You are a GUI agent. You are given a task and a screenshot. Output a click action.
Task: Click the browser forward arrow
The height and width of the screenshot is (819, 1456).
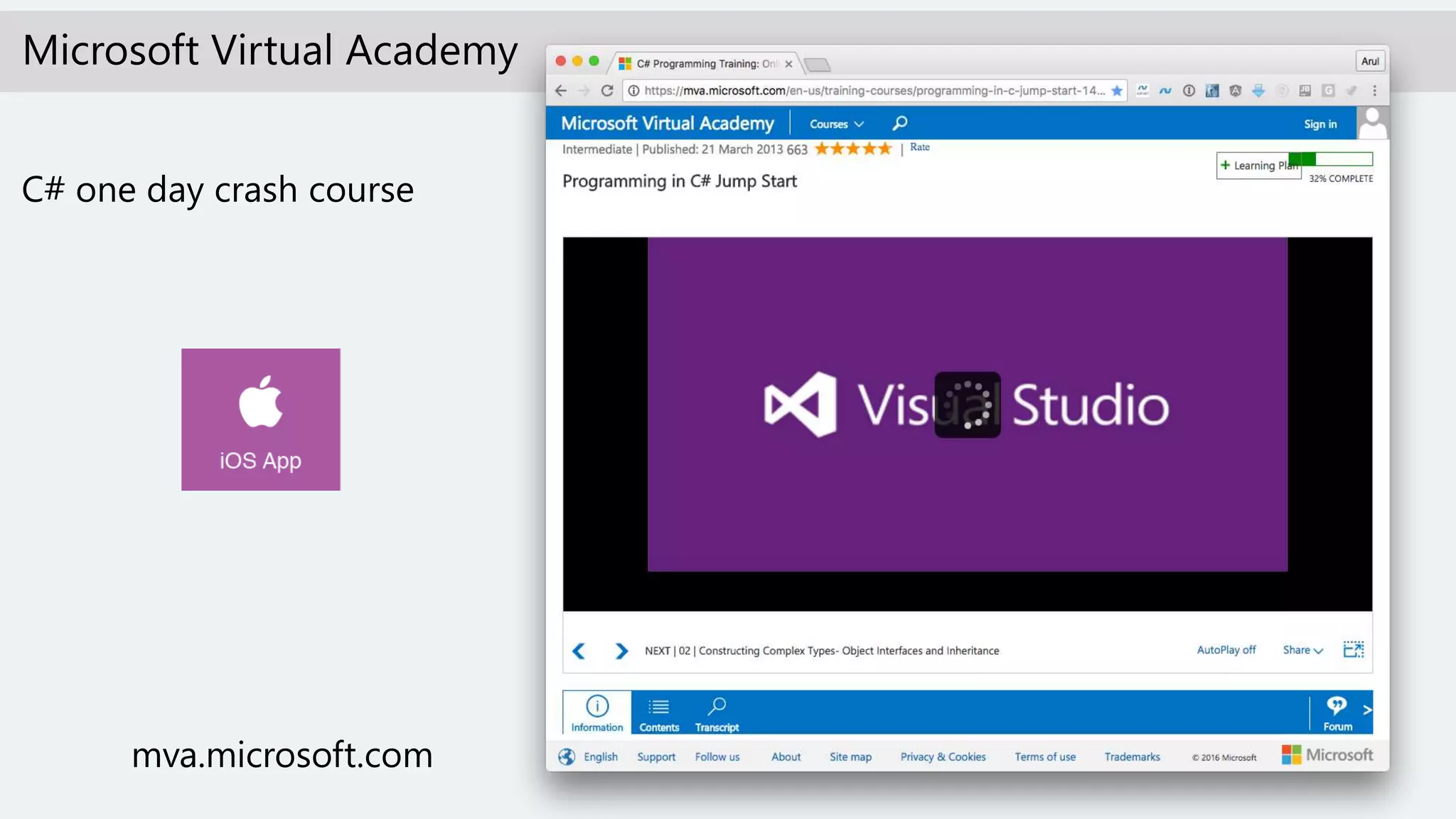(x=584, y=91)
